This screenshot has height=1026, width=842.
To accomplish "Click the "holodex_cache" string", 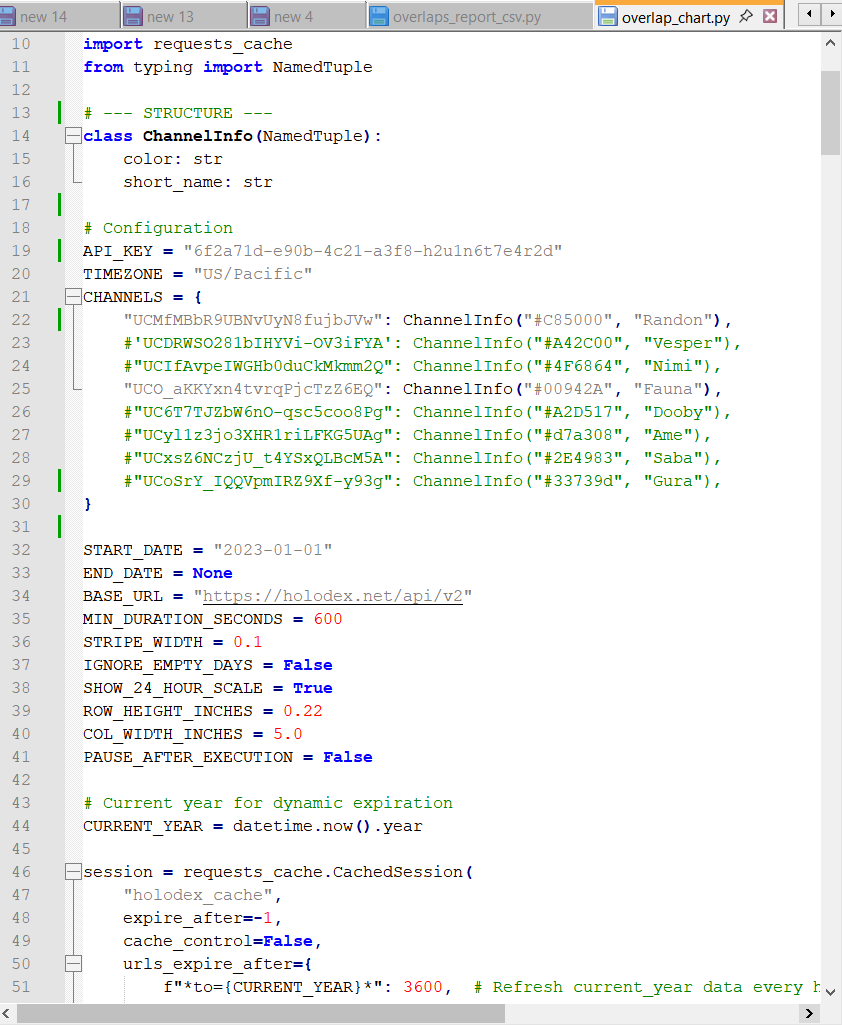I will pyautogui.click(x=198, y=895).
